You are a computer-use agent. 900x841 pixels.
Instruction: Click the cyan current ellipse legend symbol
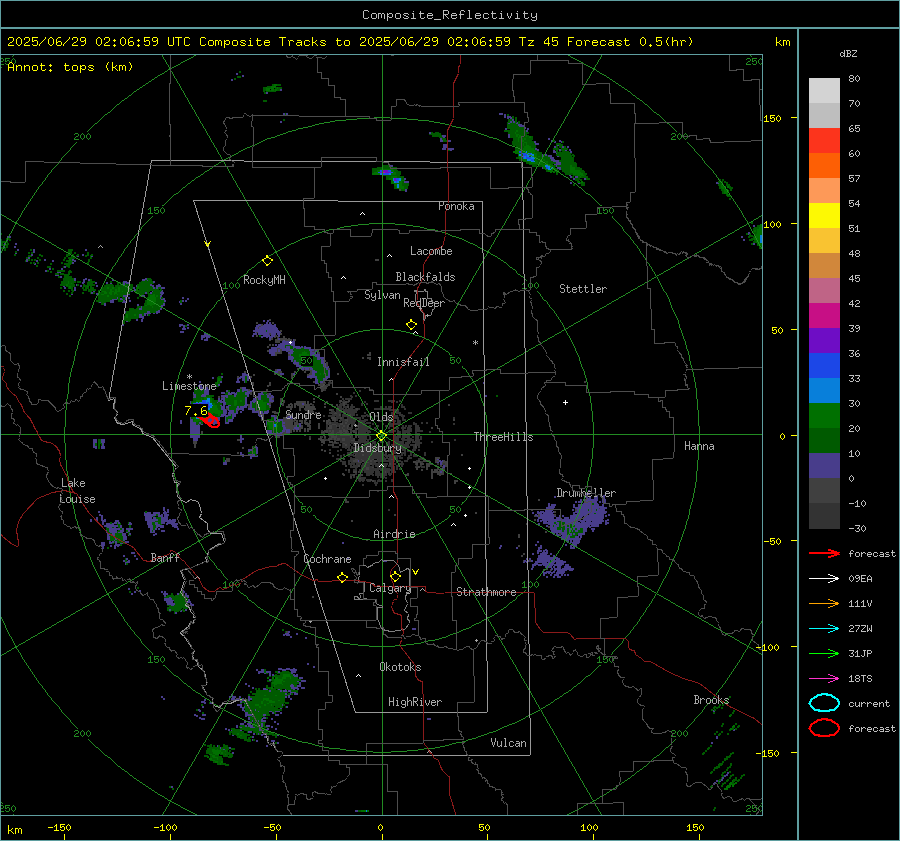coord(824,703)
